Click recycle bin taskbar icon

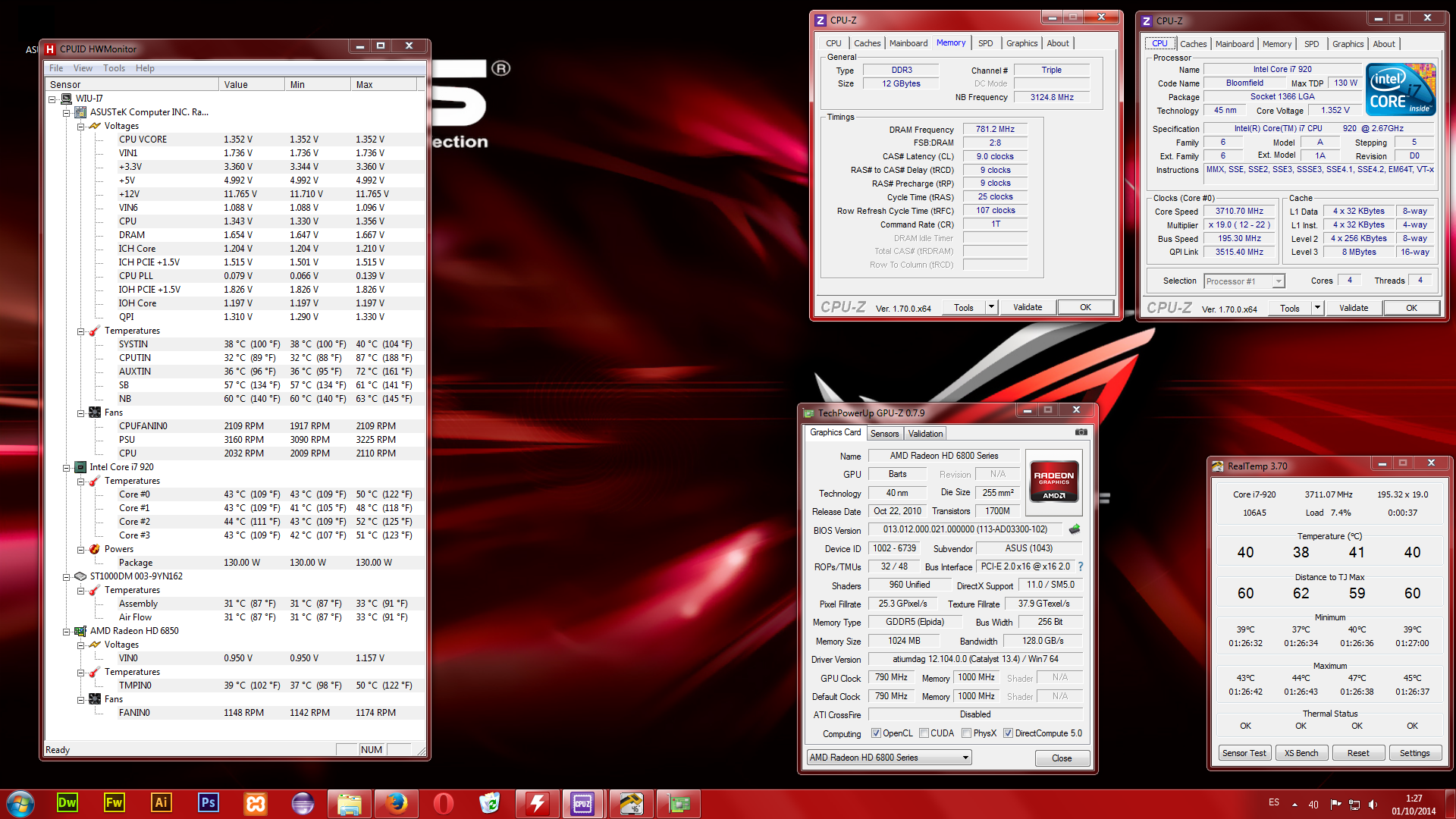pos(491,803)
